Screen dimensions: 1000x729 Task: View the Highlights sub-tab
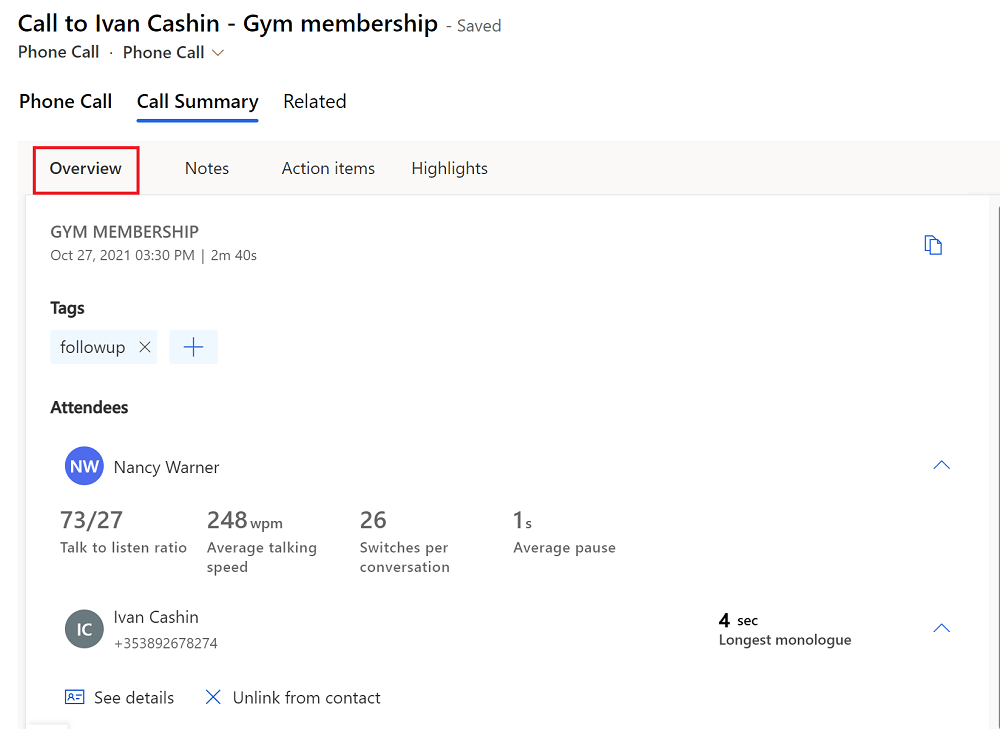[x=449, y=169]
